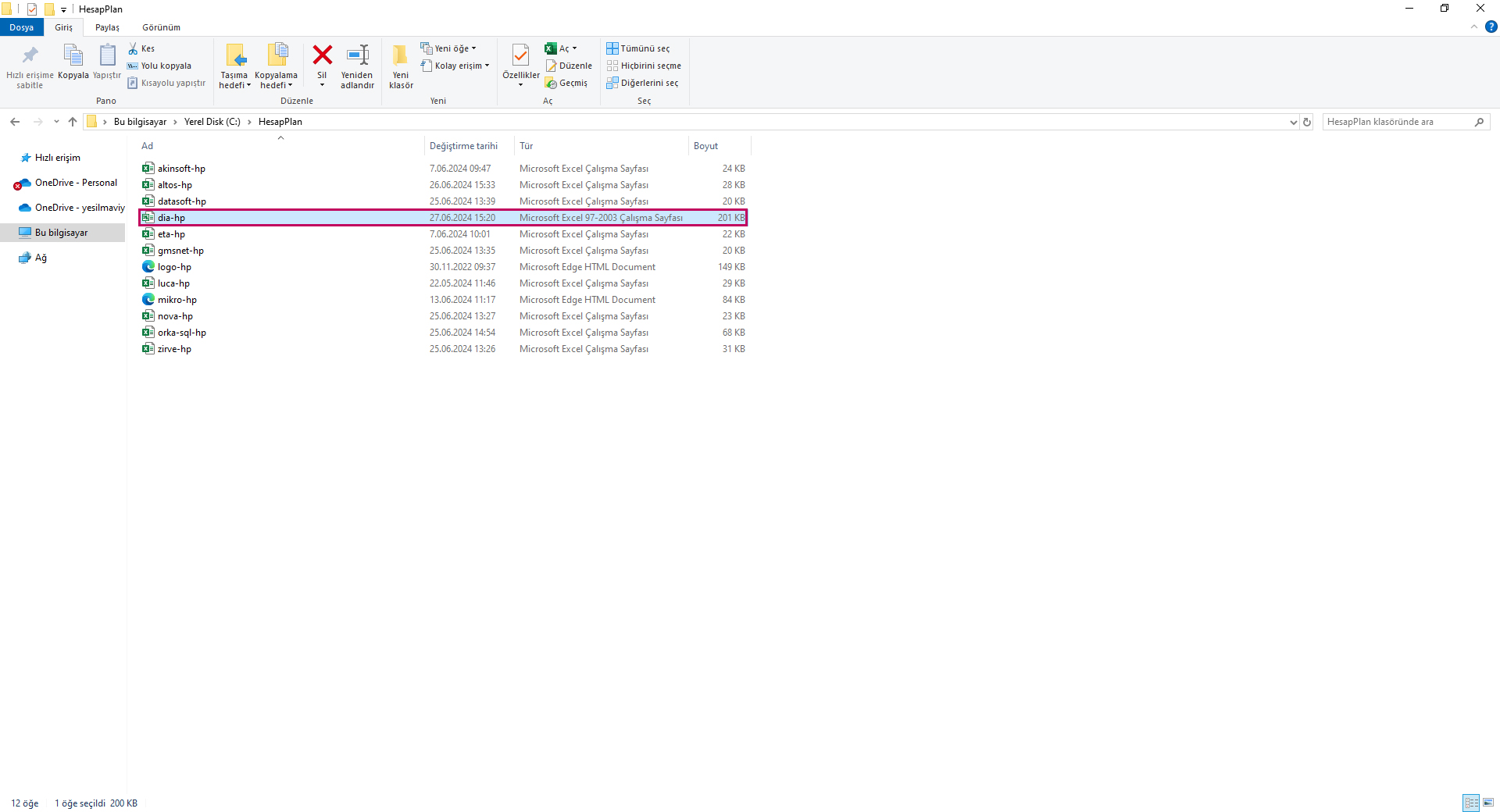Click the search magnifier icon
The height and width of the screenshot is (812, 1500).
[x=1480, y=122]
